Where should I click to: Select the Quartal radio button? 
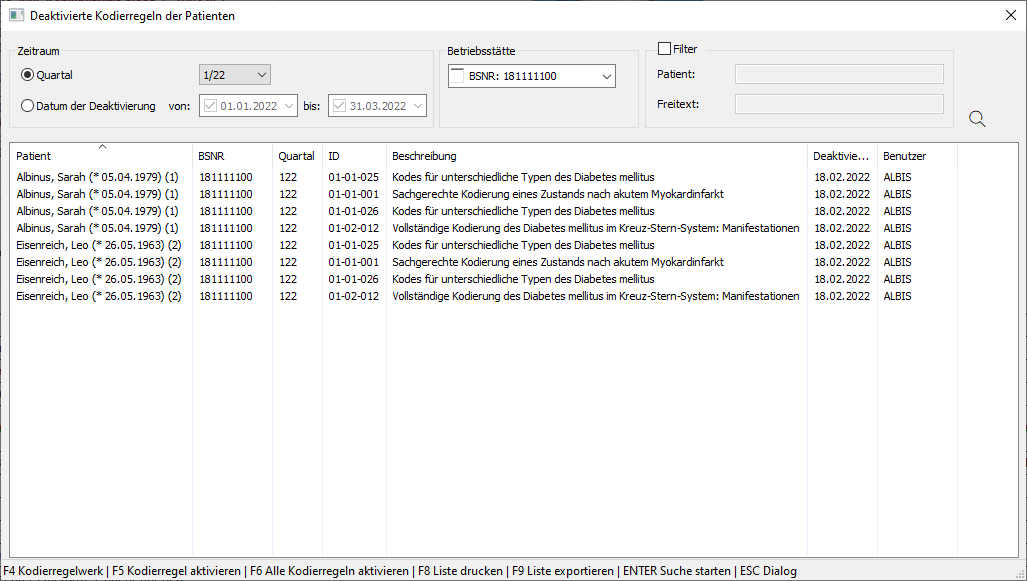point(27,75)
